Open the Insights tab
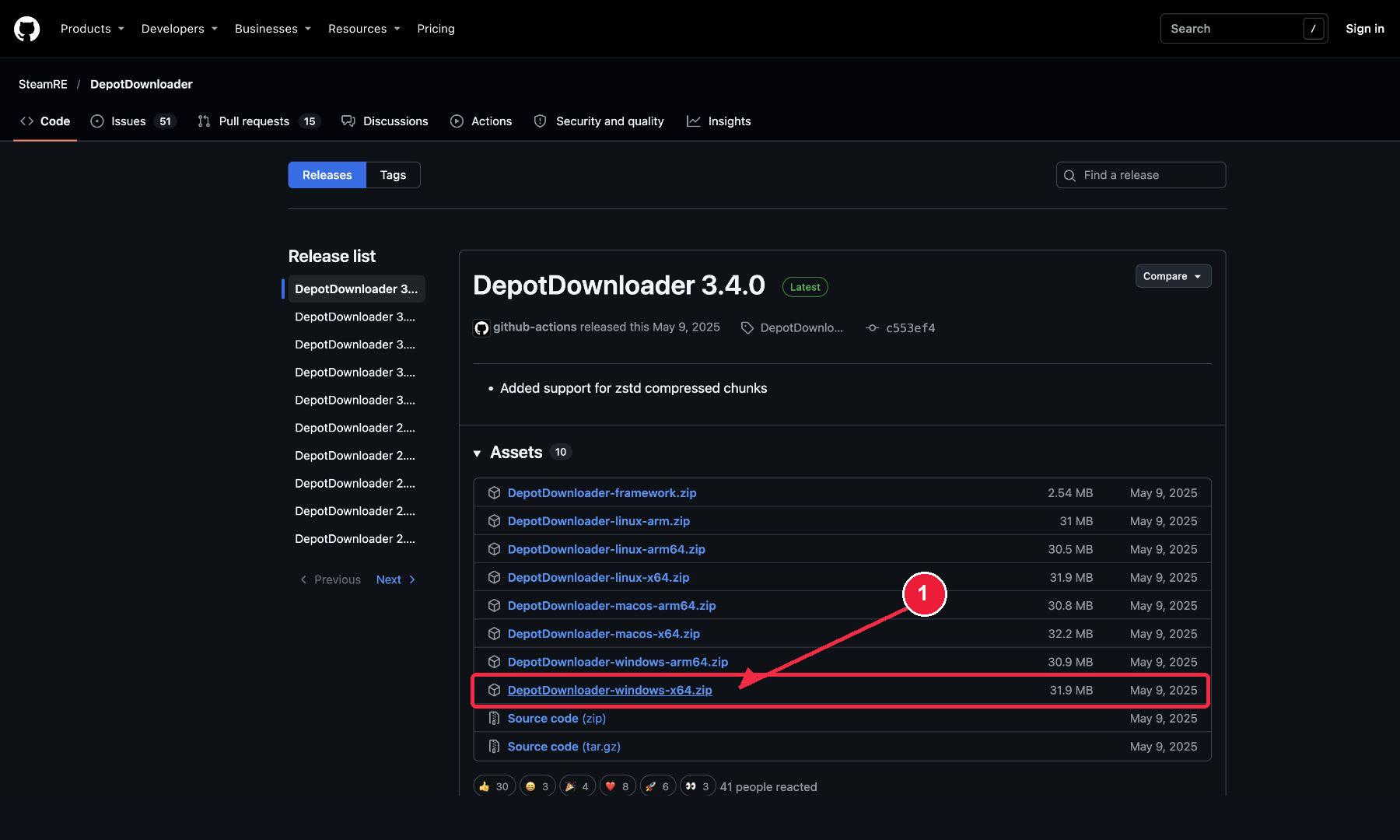The height and width of the screenshot is (840, 1400). (x=719, y=121)
